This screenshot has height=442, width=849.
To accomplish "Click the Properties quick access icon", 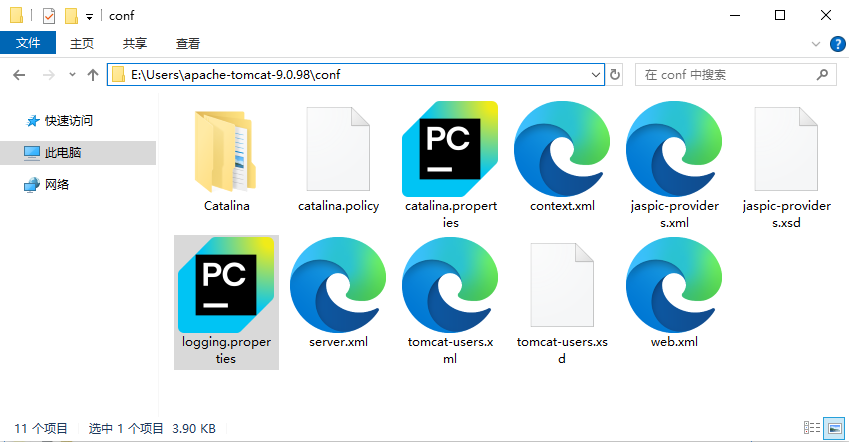I will point(49,16).
